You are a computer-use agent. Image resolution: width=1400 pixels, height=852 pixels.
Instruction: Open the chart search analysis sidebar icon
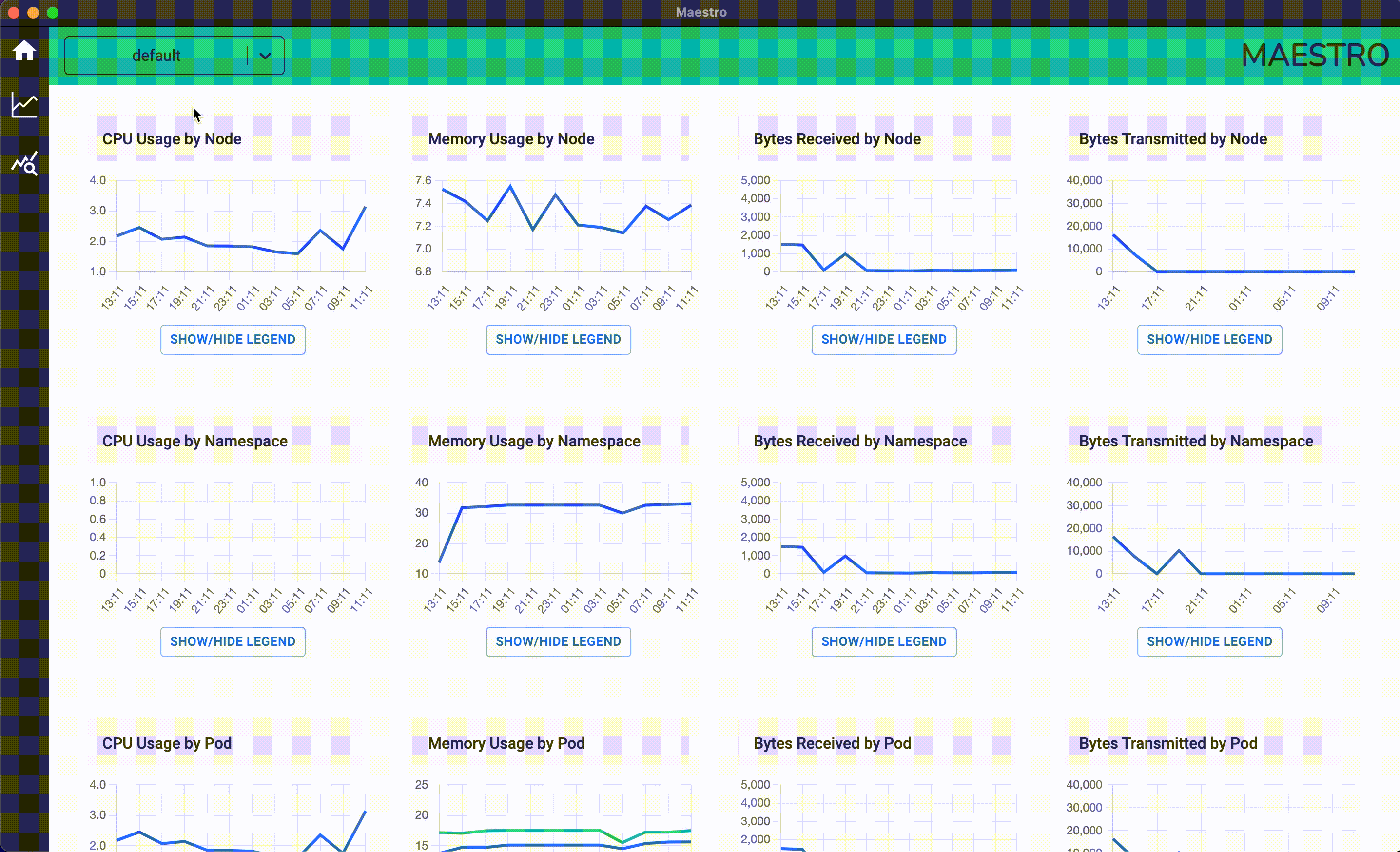24,164
